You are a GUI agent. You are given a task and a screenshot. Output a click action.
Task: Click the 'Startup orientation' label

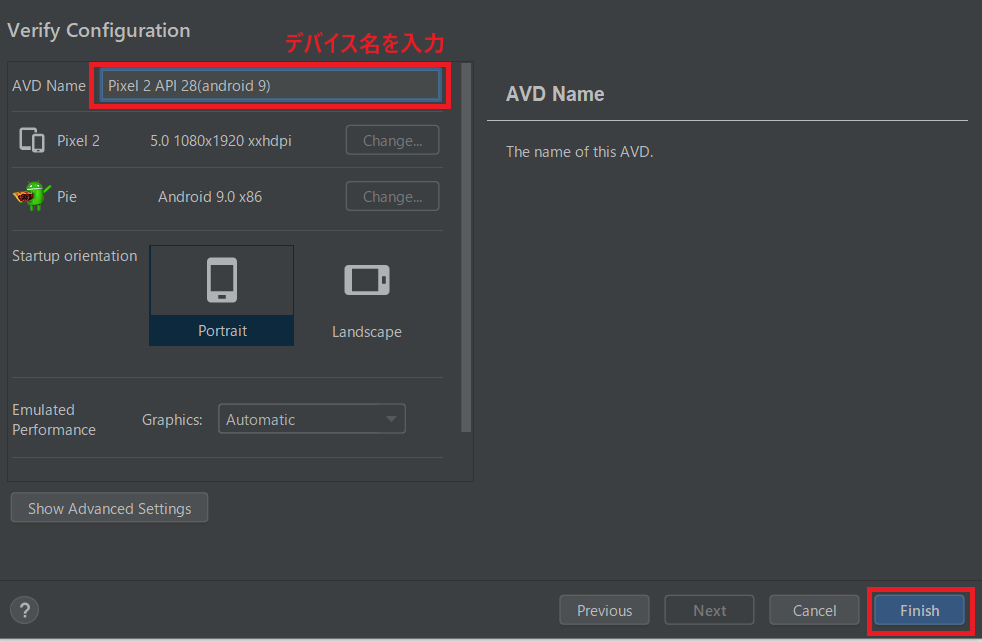click(x=75, y=256)
